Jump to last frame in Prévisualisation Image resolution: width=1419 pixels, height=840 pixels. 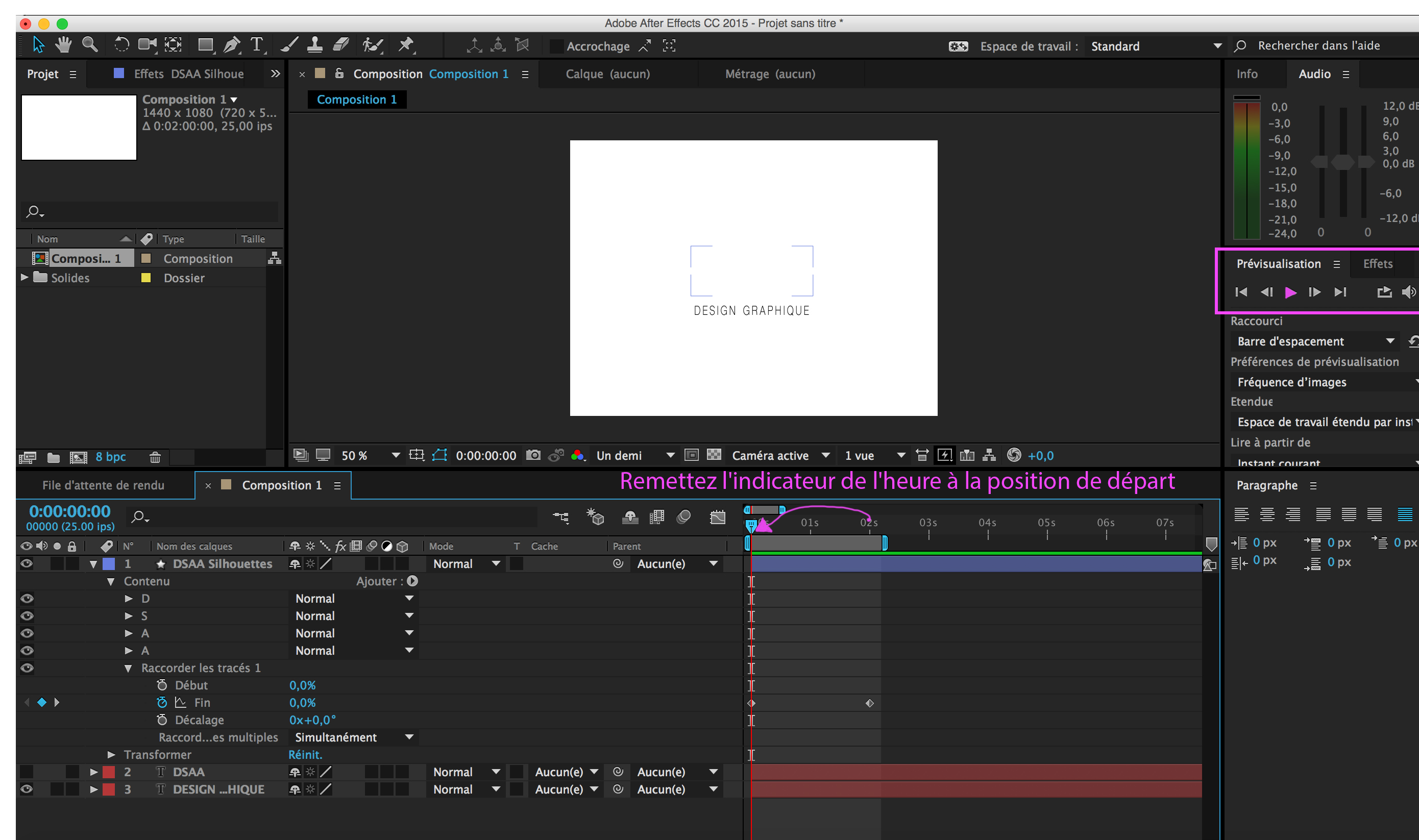tap(1340, 292)
